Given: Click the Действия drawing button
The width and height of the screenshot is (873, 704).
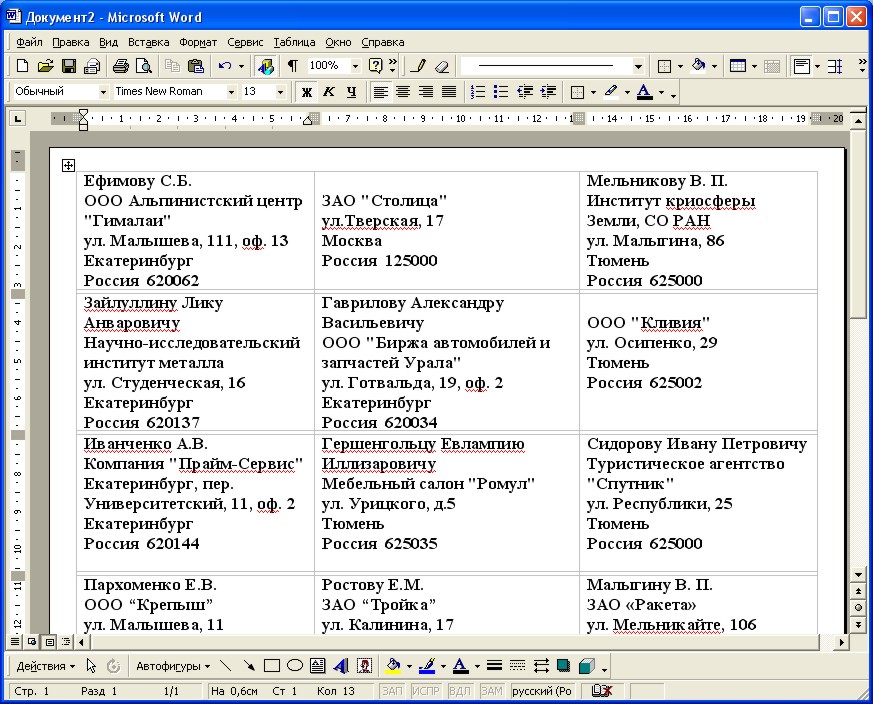Looking at the screenshot, I should [45, 666].
